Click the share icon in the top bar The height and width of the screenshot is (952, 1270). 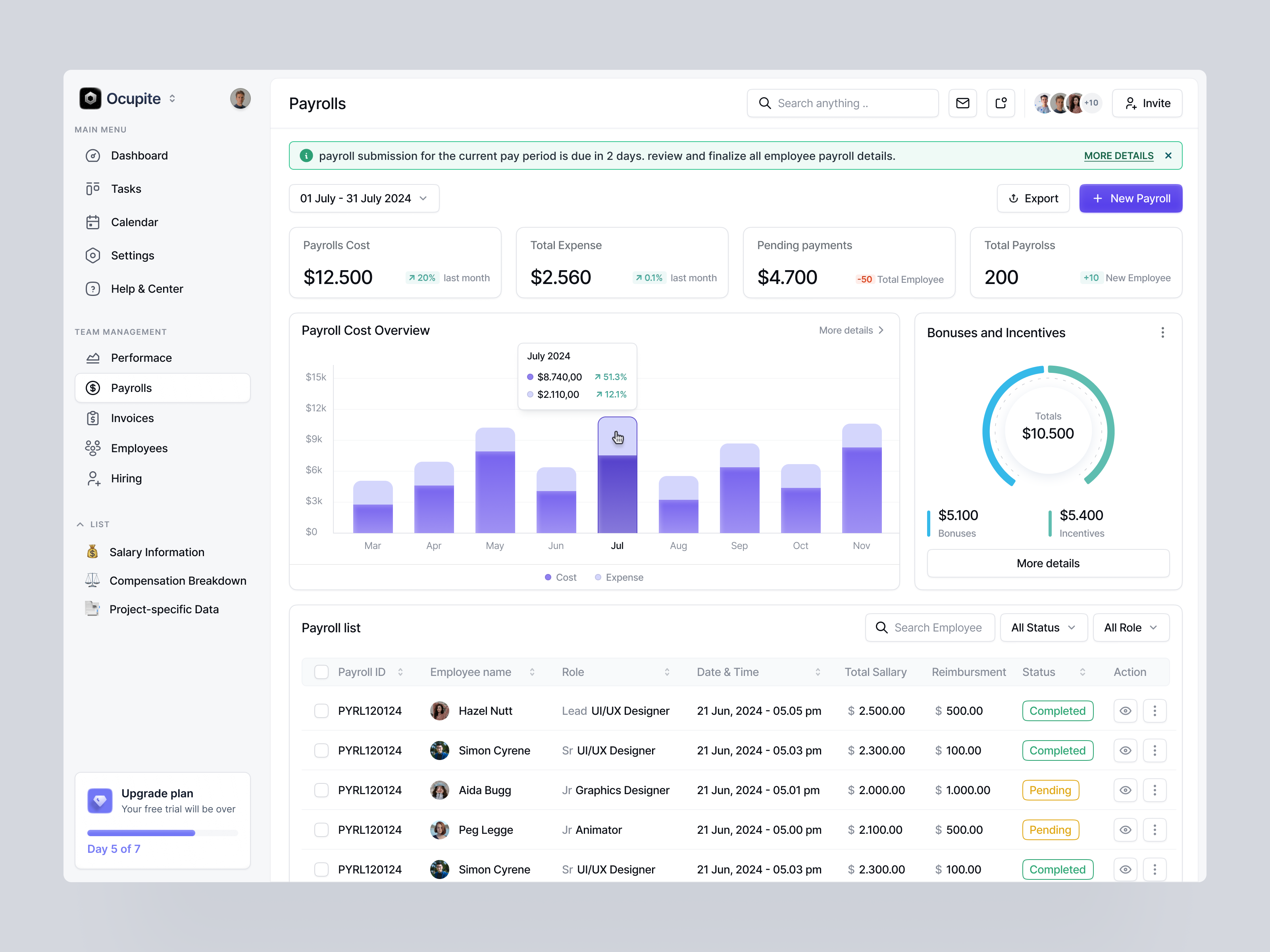point(1001,103)
